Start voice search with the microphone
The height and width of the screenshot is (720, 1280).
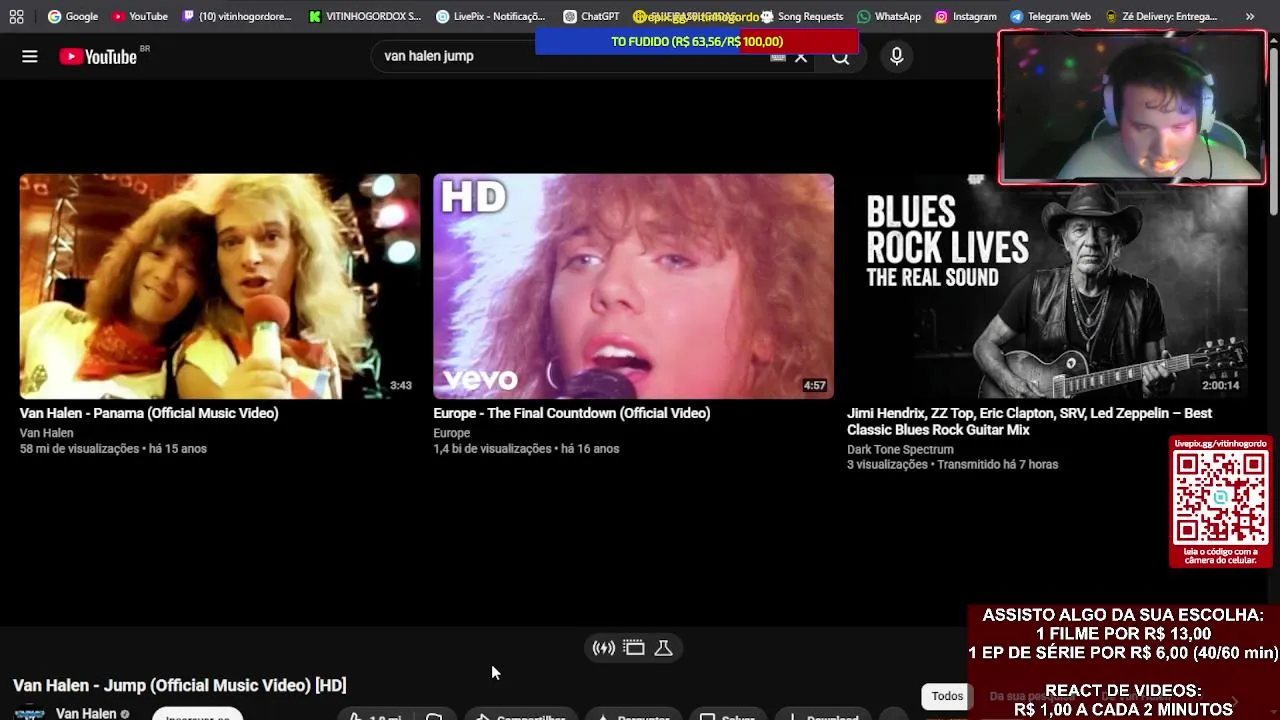(x=897, y=56)
